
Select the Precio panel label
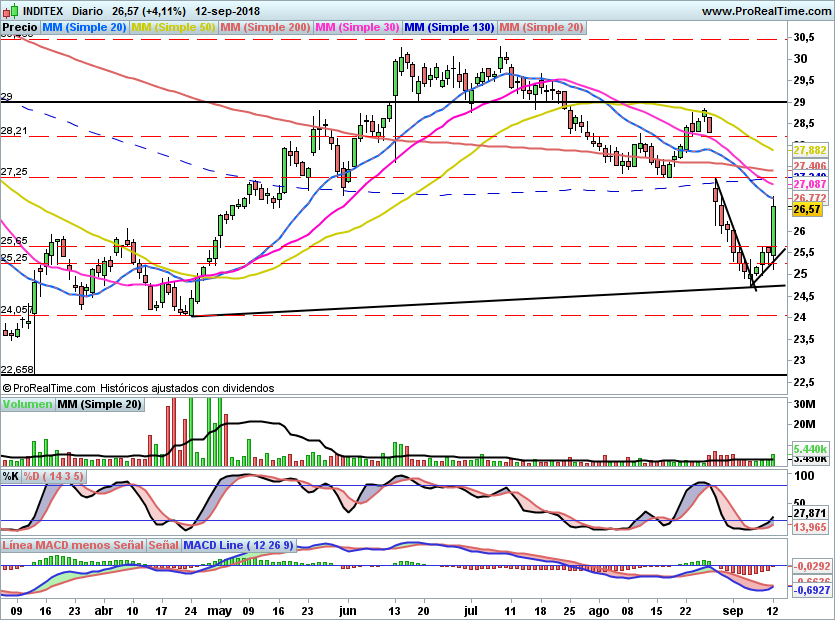pos(20,27)
